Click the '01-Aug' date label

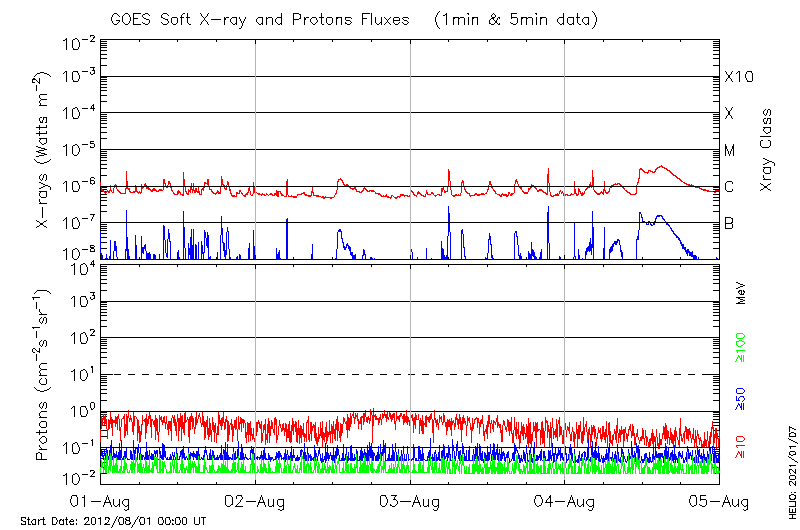(102, 499)
